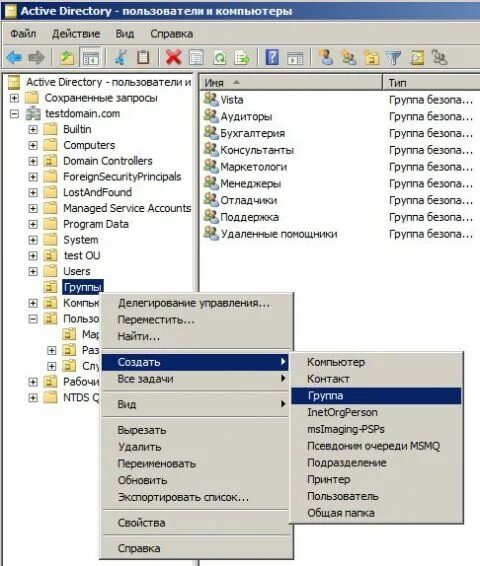Click the Domain Controllers folder icon
Viewport: 480px width, 566px height.
tap(51, 161)
